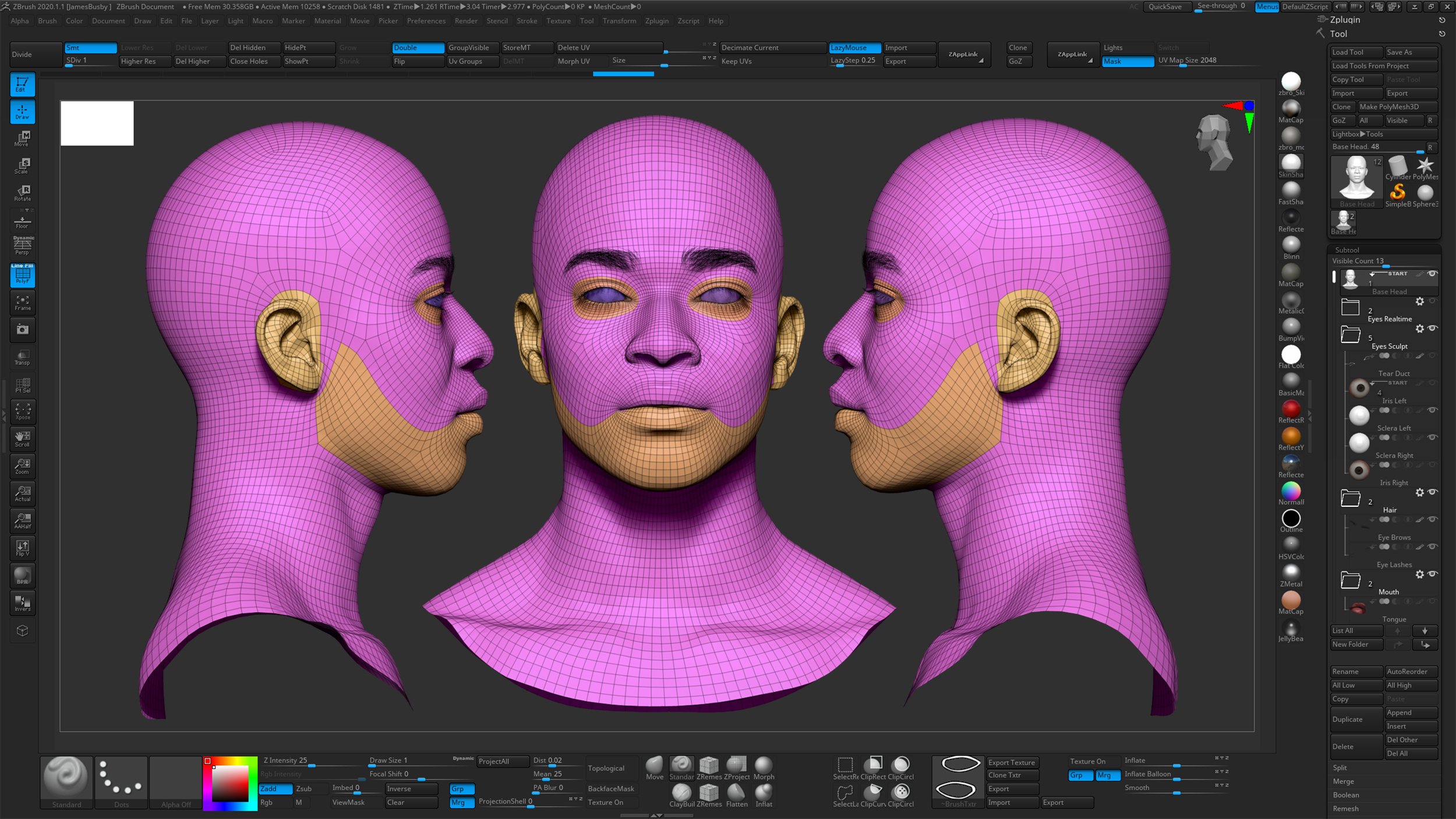Viewport: 1456px width, 819px height.
Task: Select the Base Head thumbnail
Action: pyautogui.click(x=1356, y=178)
